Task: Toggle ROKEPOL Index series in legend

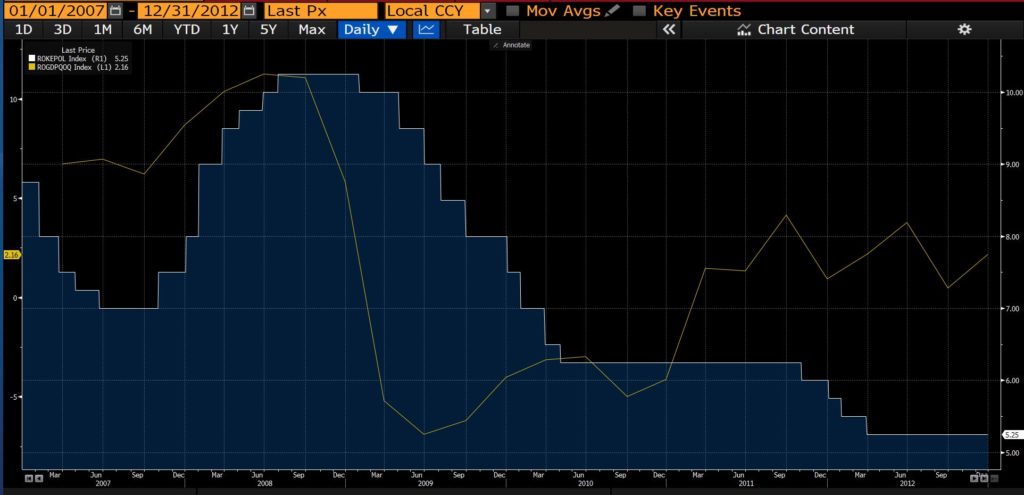Action: click(x=80, y=58)
